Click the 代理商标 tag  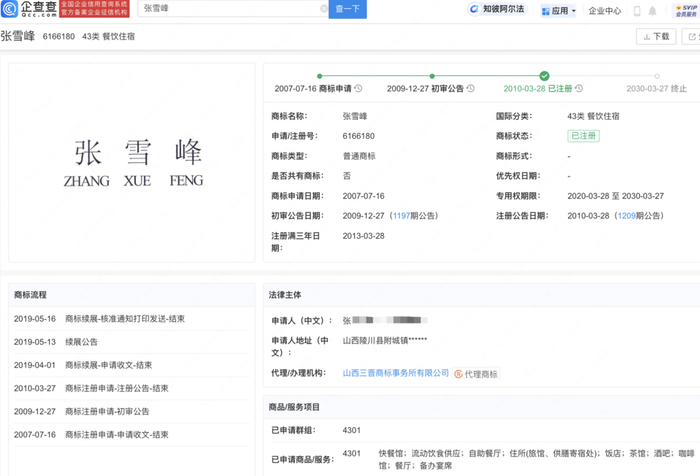pyautogui.click(x=476, y=374)
